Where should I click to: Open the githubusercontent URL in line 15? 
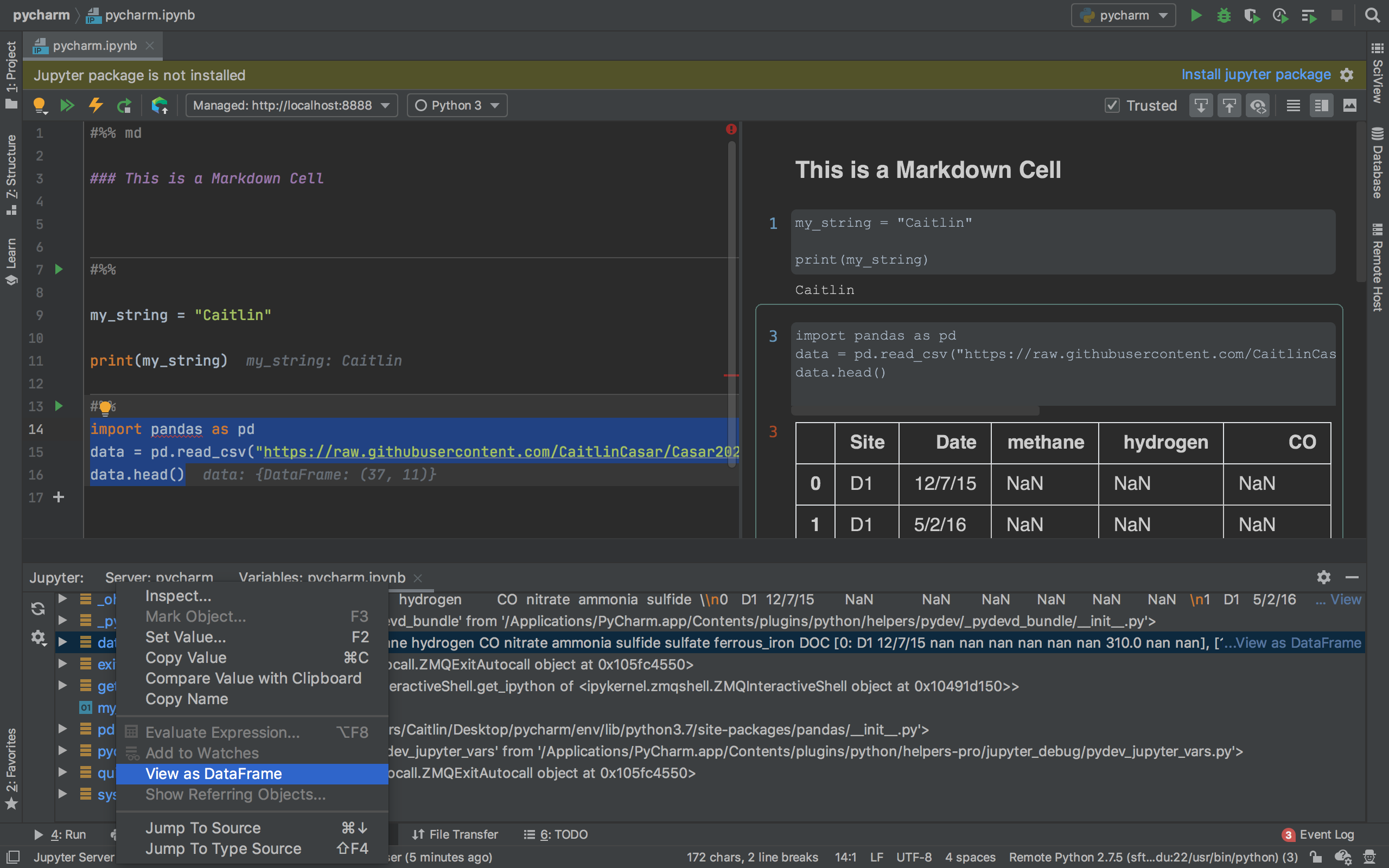click(501, 452)
